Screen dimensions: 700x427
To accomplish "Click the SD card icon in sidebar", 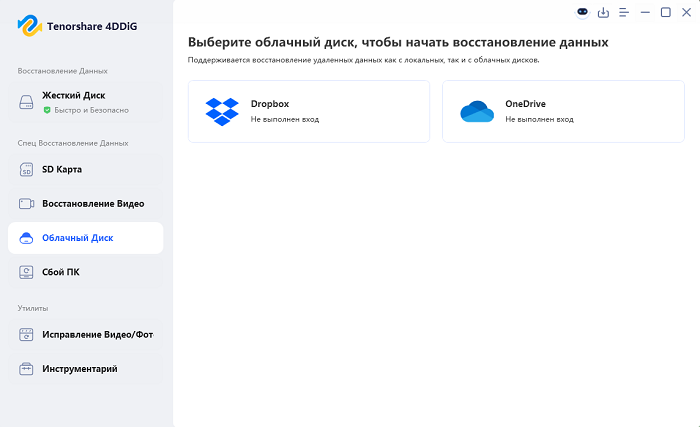I will 26,169.
